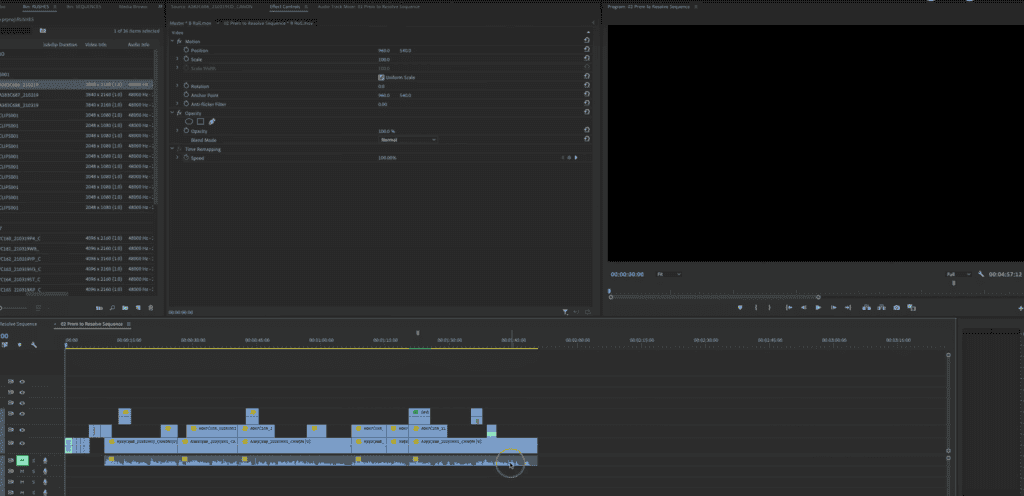Select the pen mask tool under Opacity

click(x=212, y=121)
